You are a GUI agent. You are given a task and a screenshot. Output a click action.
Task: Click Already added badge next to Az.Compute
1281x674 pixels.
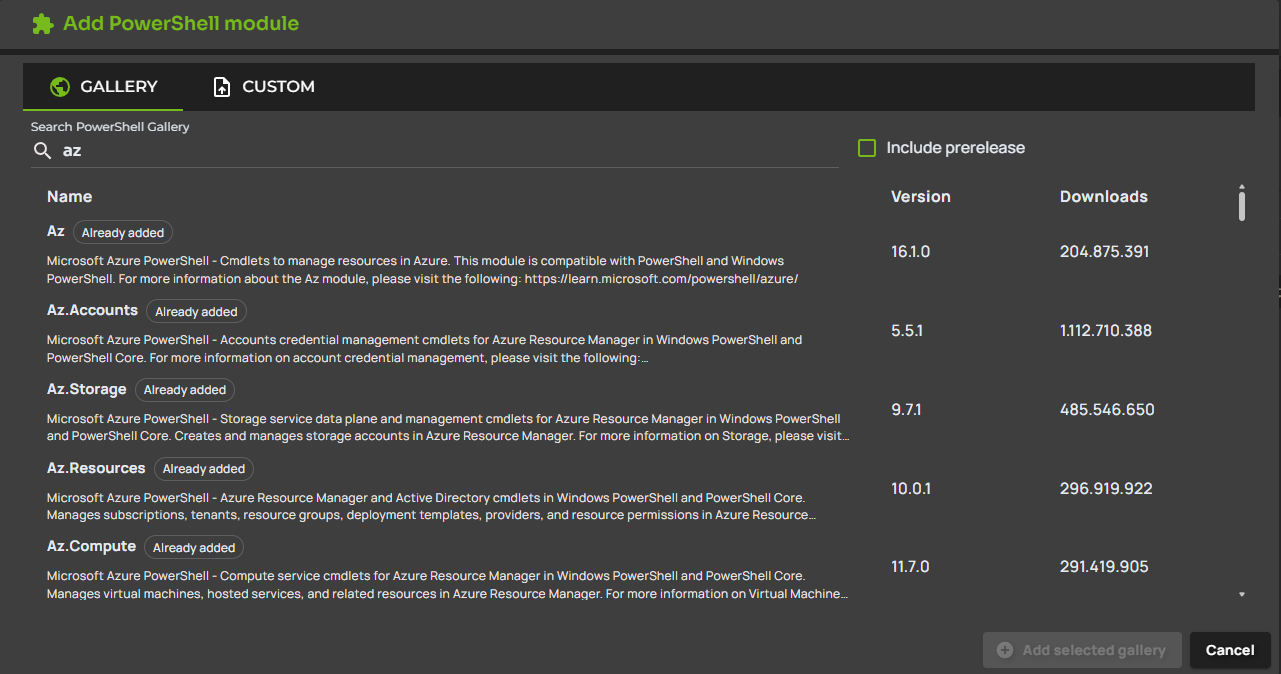[x=194, y=547]
